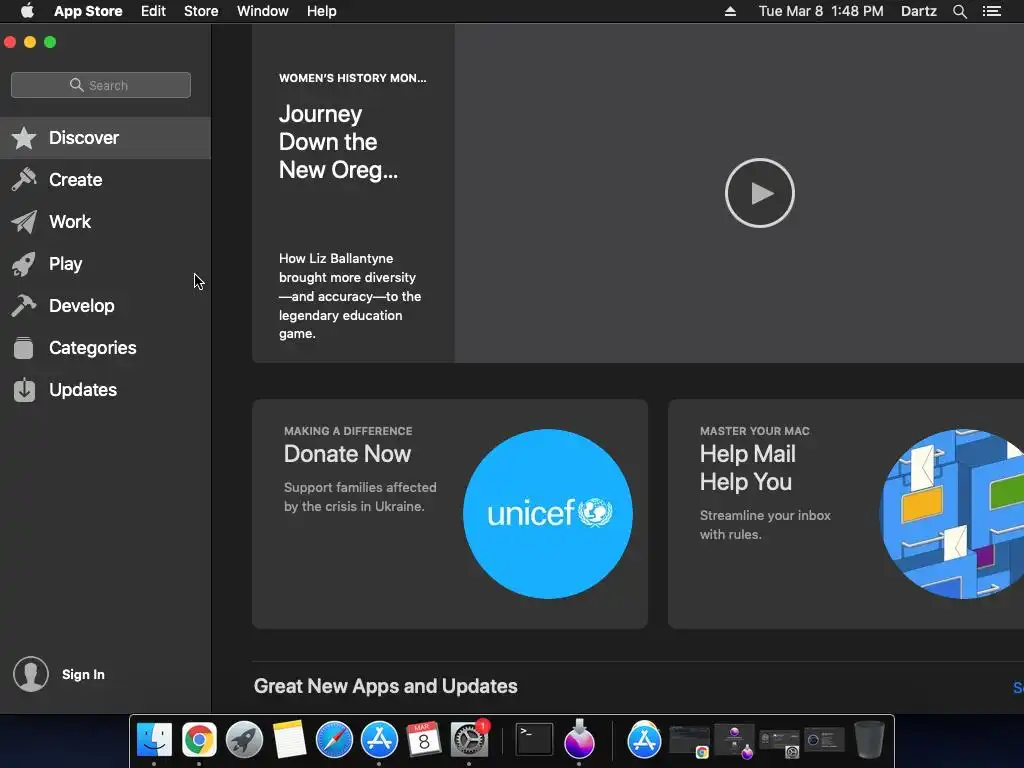Click the Great New Apps and Updates heading
Image resolution: width=1024 pixels, height=768 pixels.
point(385,686)
